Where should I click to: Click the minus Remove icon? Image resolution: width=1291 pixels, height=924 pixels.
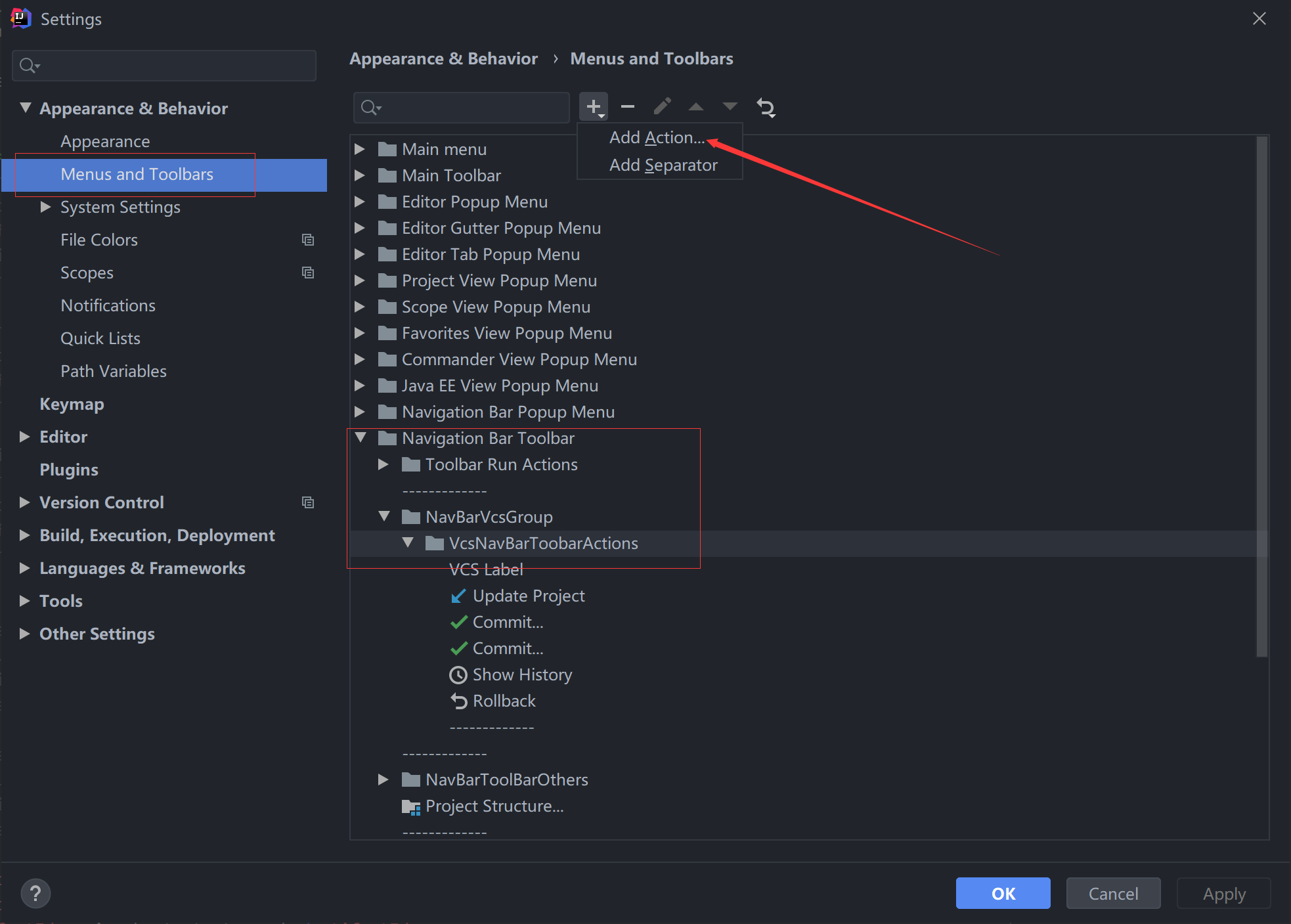click(x=628, y=106)
